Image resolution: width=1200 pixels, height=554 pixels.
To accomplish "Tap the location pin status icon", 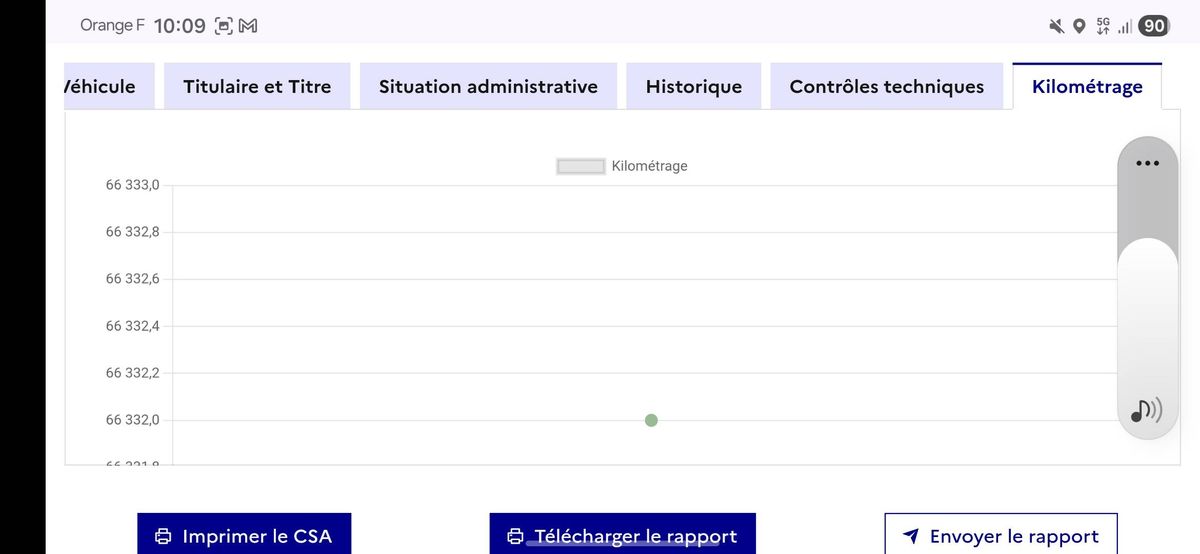I will click(x=1079, y=26).
